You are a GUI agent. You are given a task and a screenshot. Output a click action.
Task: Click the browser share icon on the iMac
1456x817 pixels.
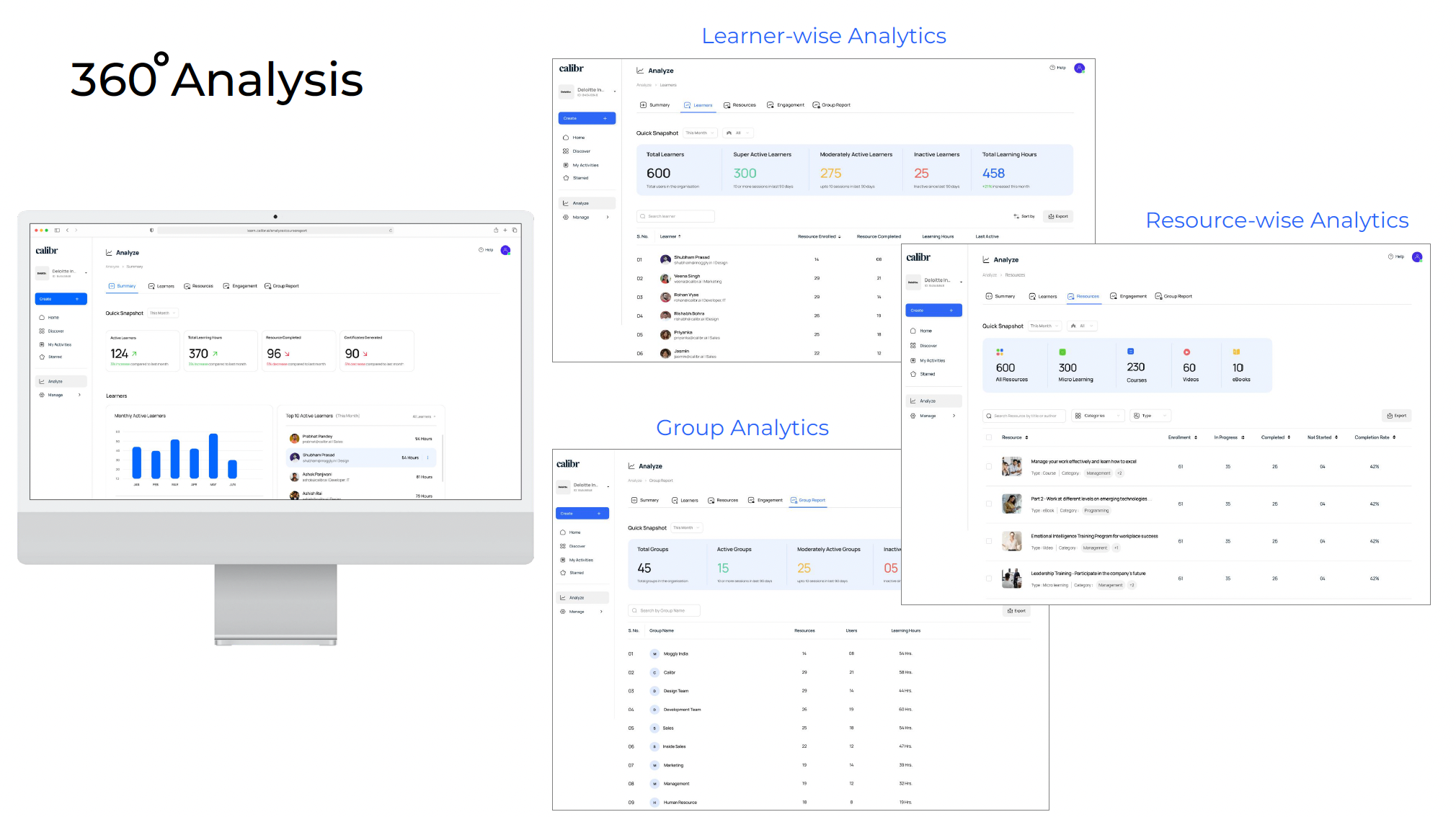click(496, 231)
